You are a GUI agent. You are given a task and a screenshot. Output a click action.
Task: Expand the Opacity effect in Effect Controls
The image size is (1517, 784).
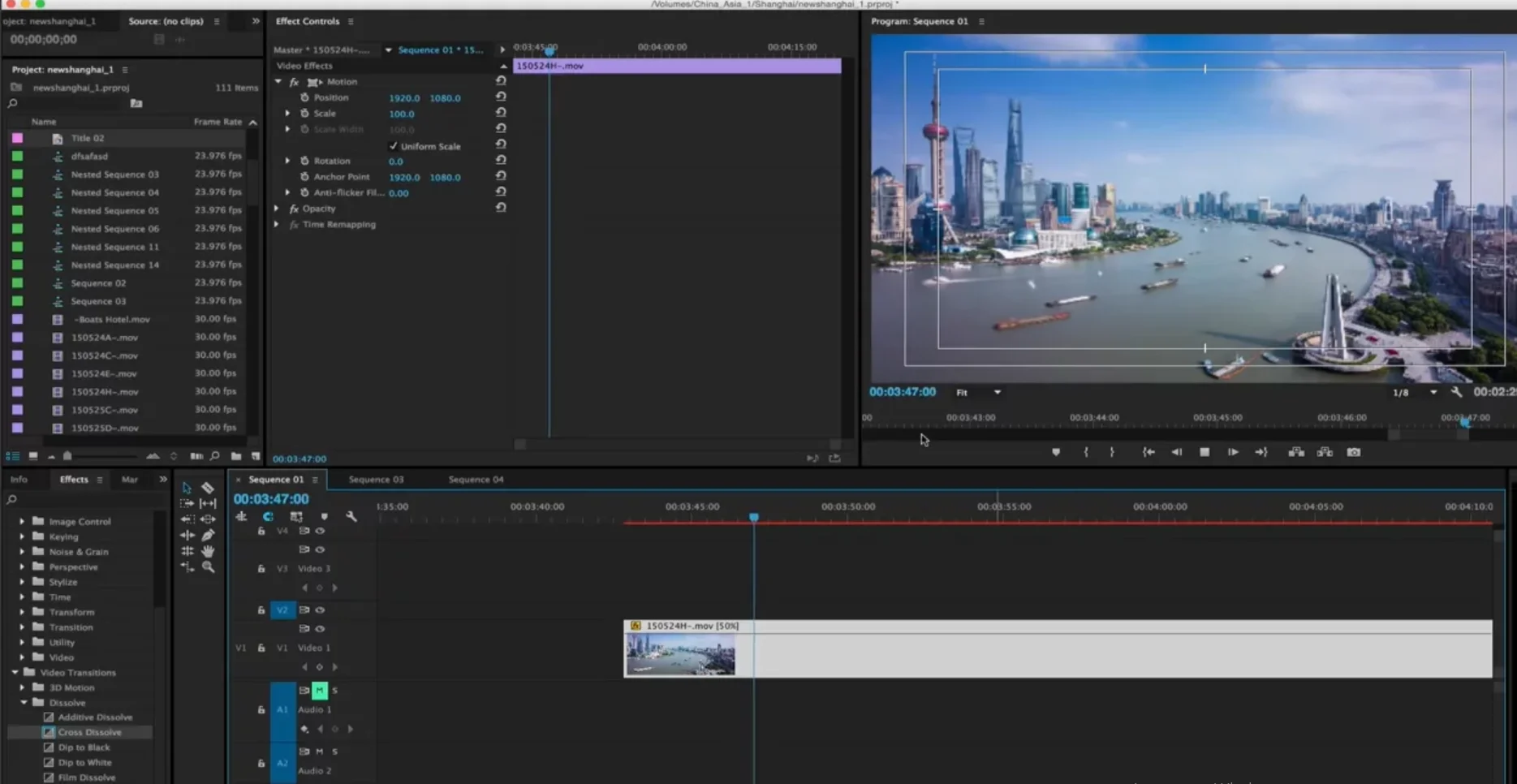pos(276,209)
